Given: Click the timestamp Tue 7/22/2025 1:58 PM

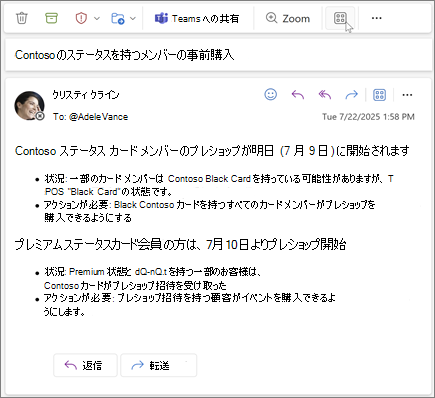Looking at the screenshot, I should click(x=368, y=117).
